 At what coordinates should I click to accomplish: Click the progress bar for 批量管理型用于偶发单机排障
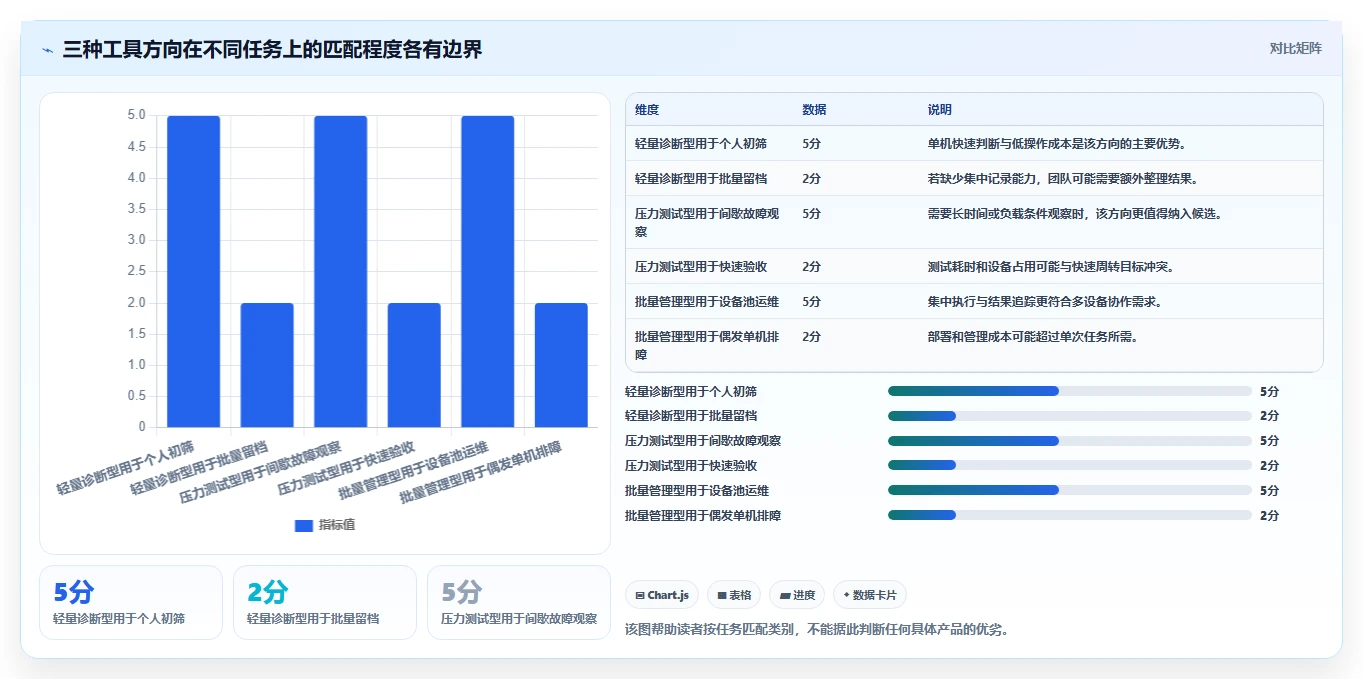1070,515
